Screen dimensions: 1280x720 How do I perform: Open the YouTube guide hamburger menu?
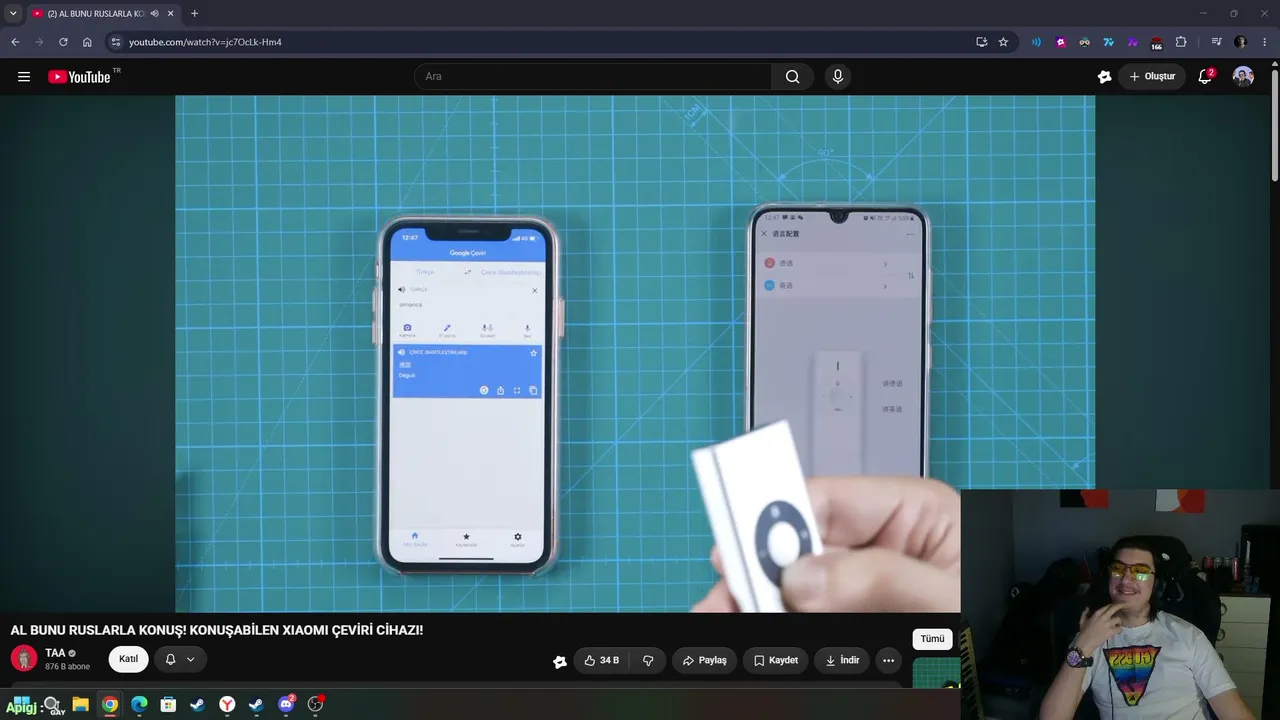(24, 77)
